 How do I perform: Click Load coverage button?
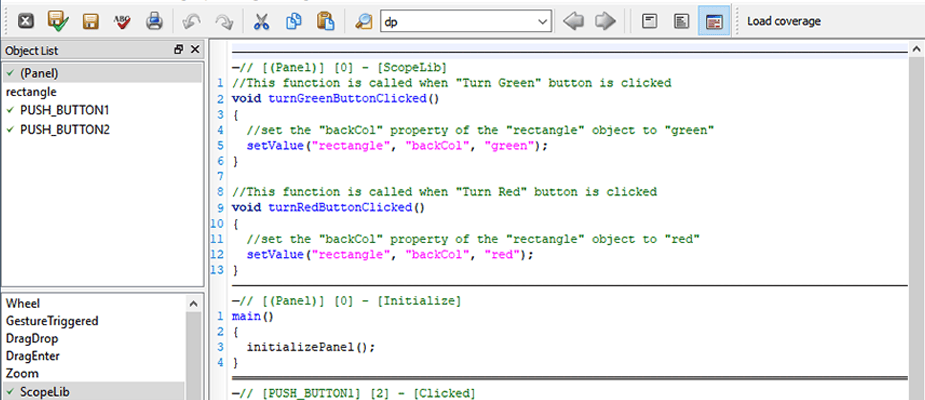783,22
